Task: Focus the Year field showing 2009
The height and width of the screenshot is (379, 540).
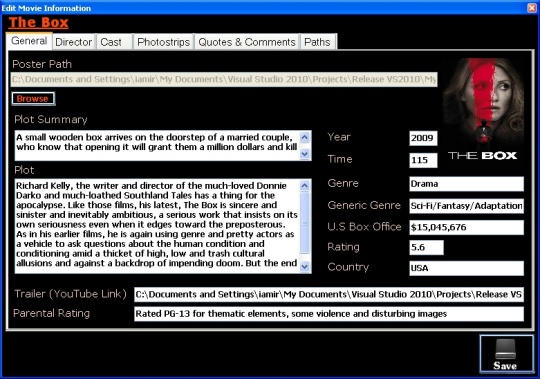Action: coord(423,138)
